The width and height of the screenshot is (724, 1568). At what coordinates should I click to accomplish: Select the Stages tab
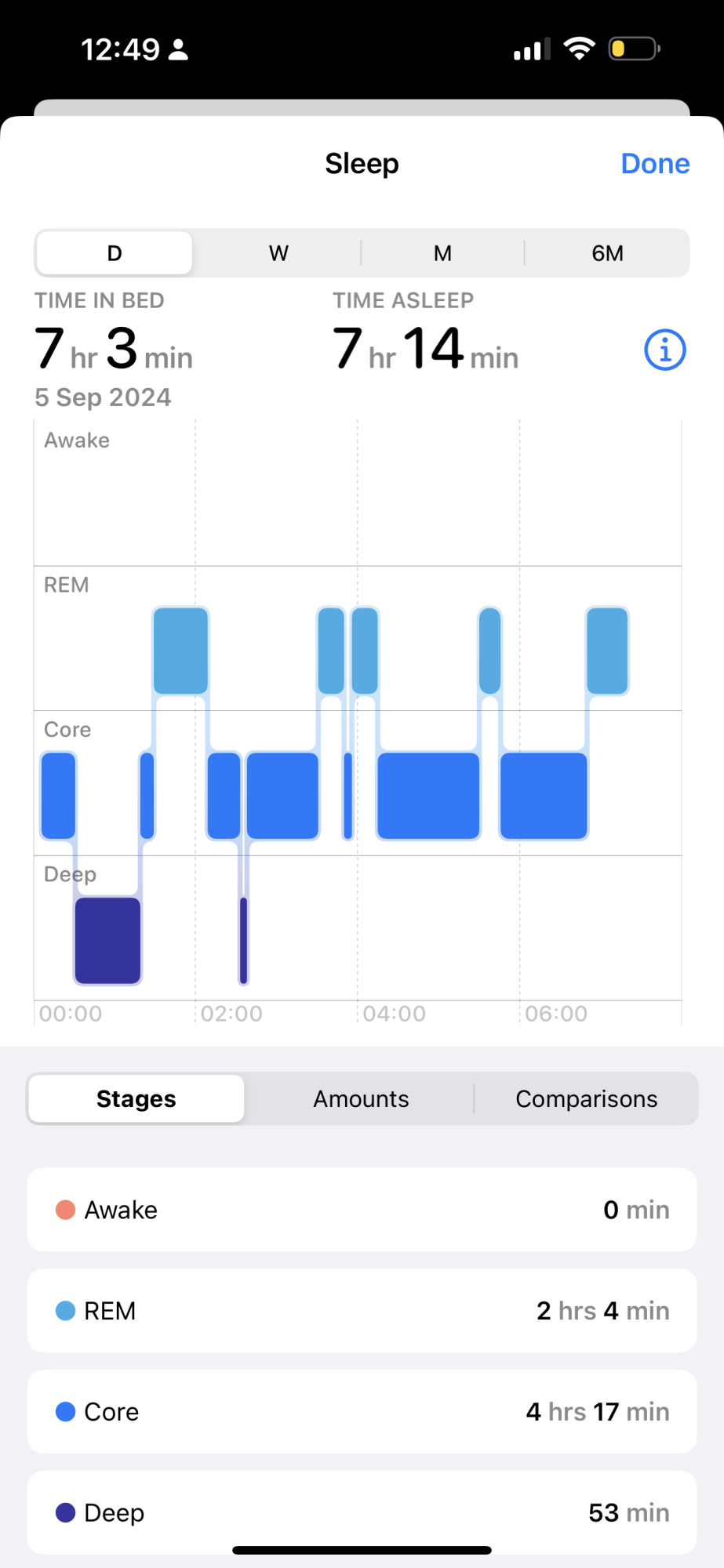(x=136, y=1099)
